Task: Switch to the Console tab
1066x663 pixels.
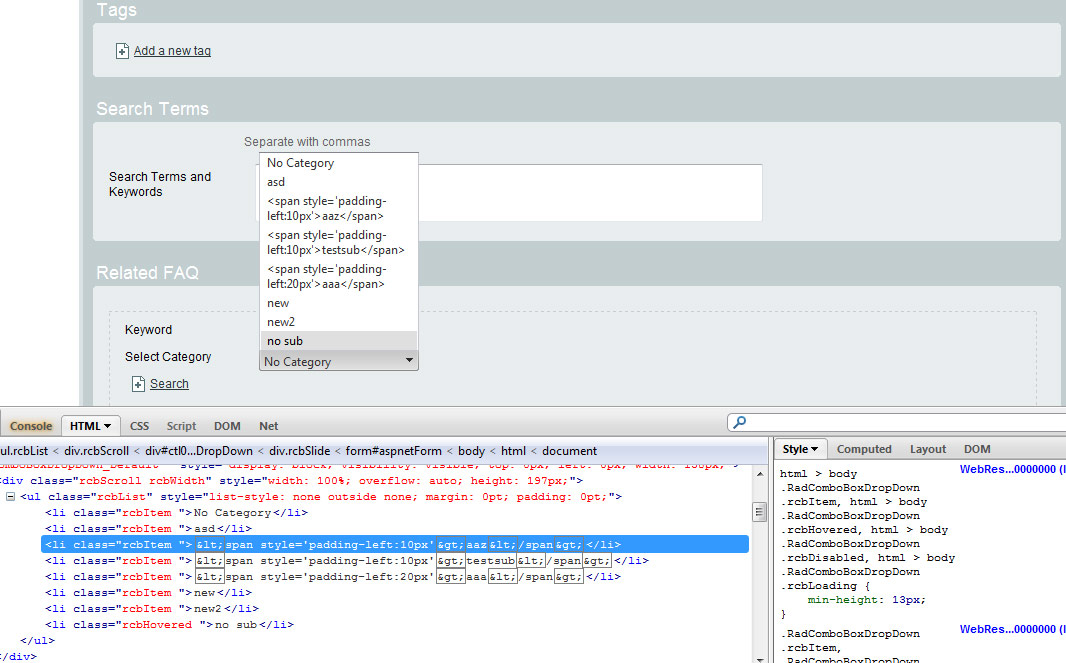Action: [x=31, y=426]
